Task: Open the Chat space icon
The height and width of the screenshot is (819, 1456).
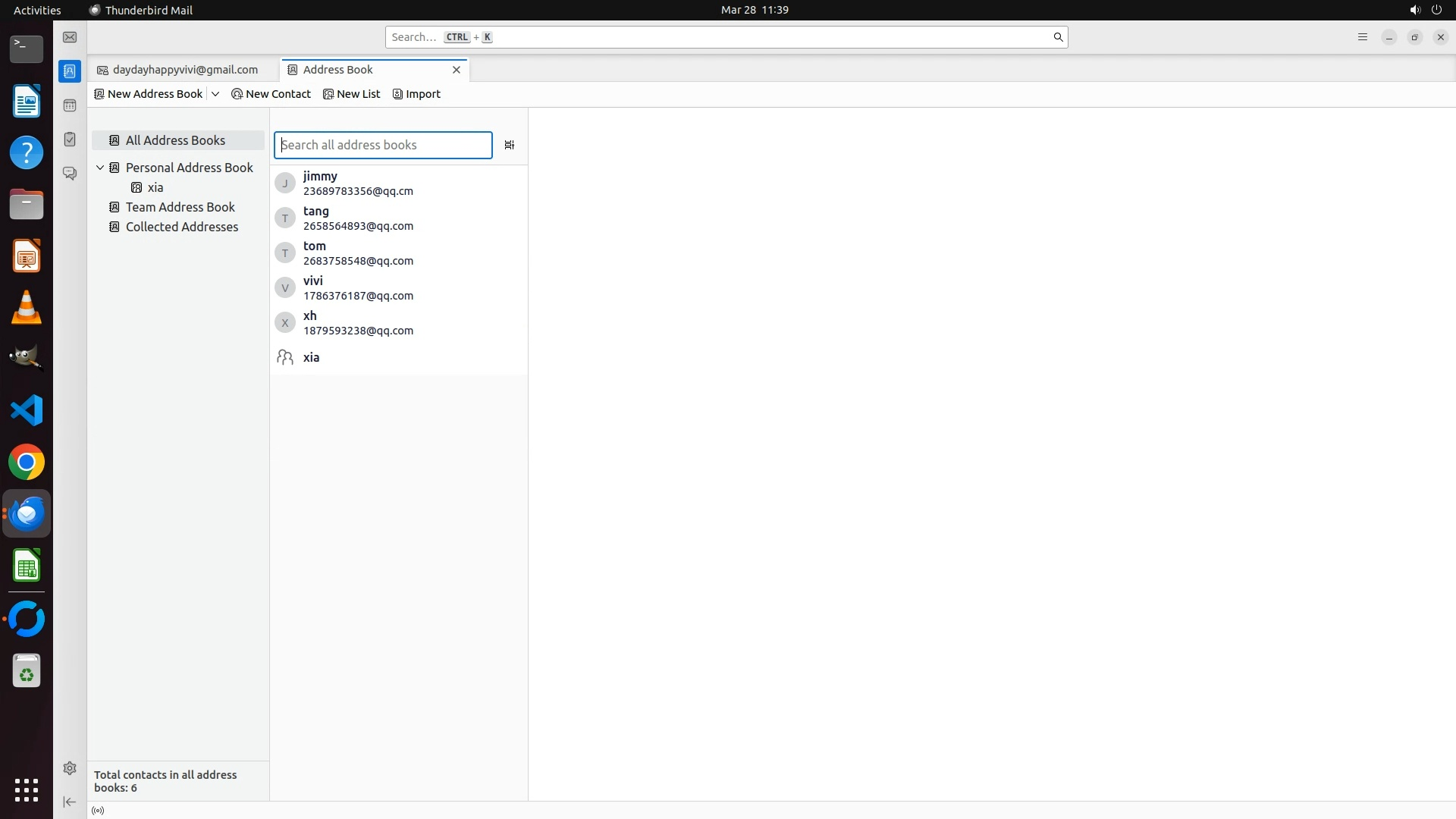Action: tap(70, 174)
